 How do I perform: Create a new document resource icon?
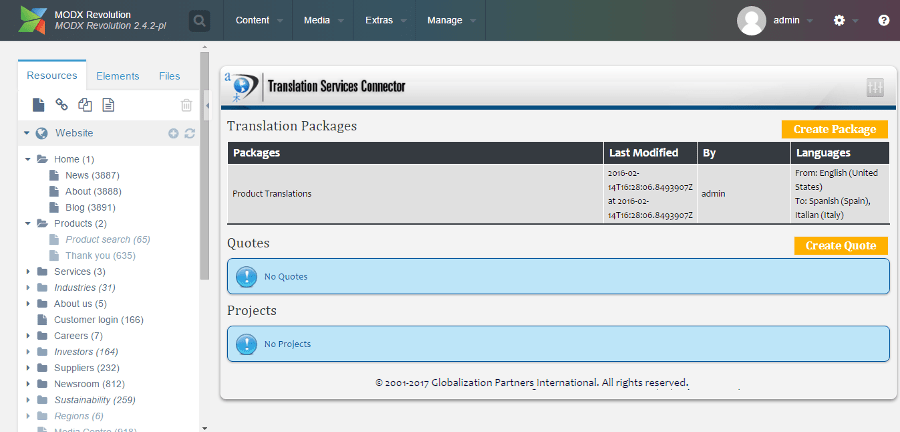(x=38, y=104)
